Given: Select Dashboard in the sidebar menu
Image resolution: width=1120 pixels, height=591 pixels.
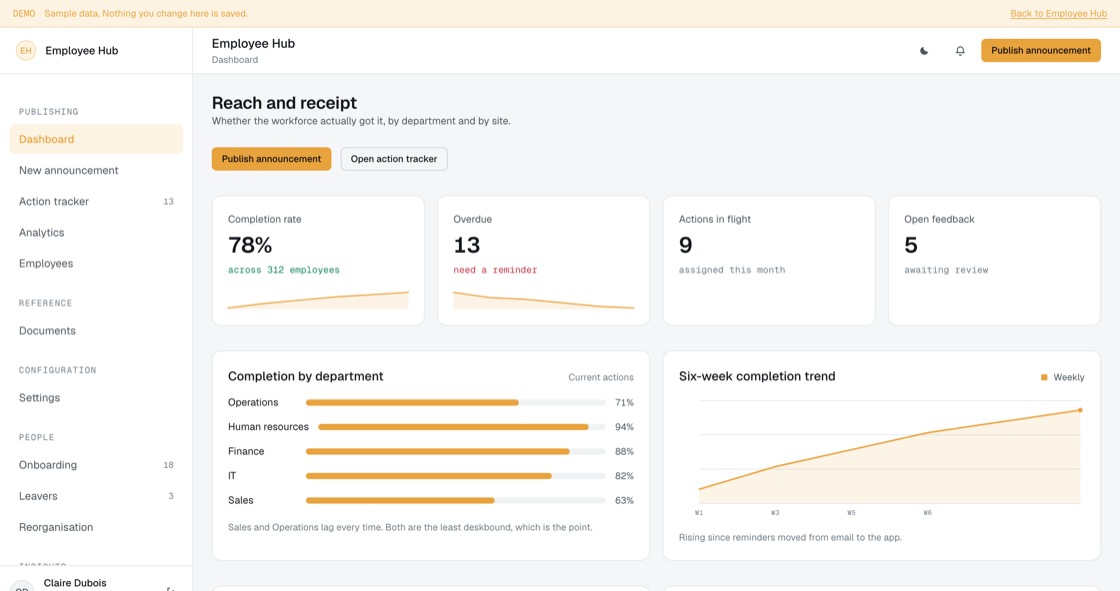Looking at the screenshot, I should coord(96,139).
